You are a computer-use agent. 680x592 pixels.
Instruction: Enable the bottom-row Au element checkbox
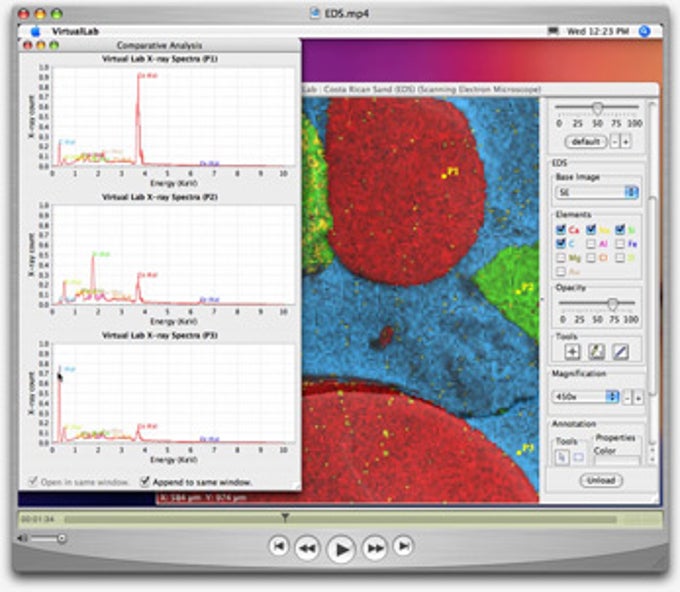click(561, 271)
